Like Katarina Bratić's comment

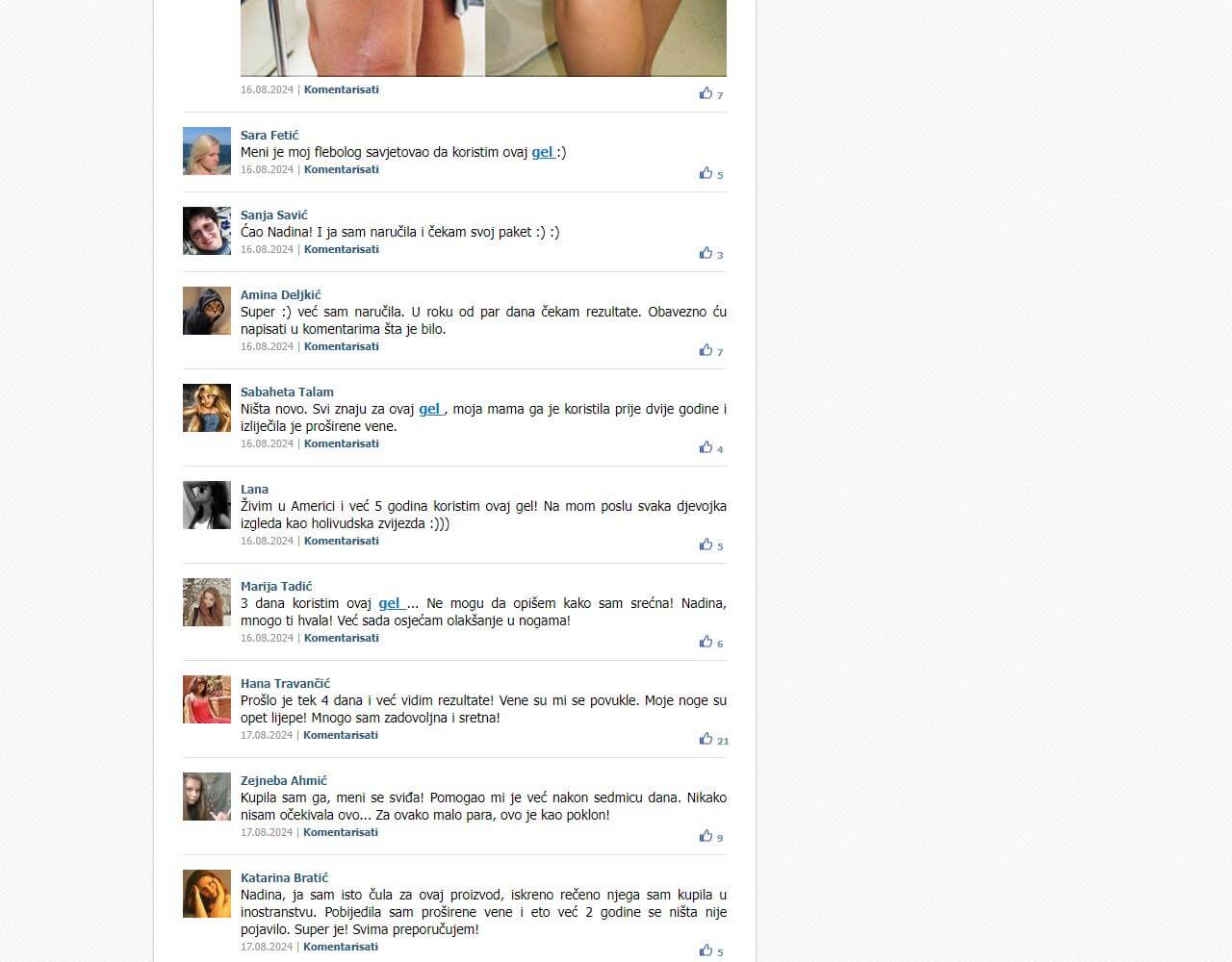click(706, 950)
